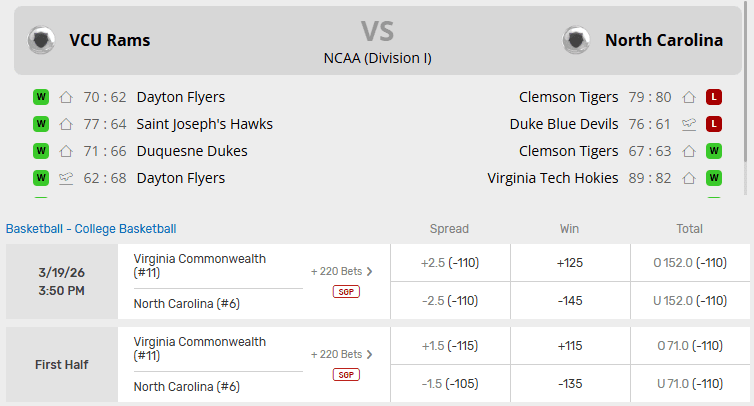Screen dimensions: 754x406
Task: Click the loss badge next to Duke Blue Devils
Action: 714,124
